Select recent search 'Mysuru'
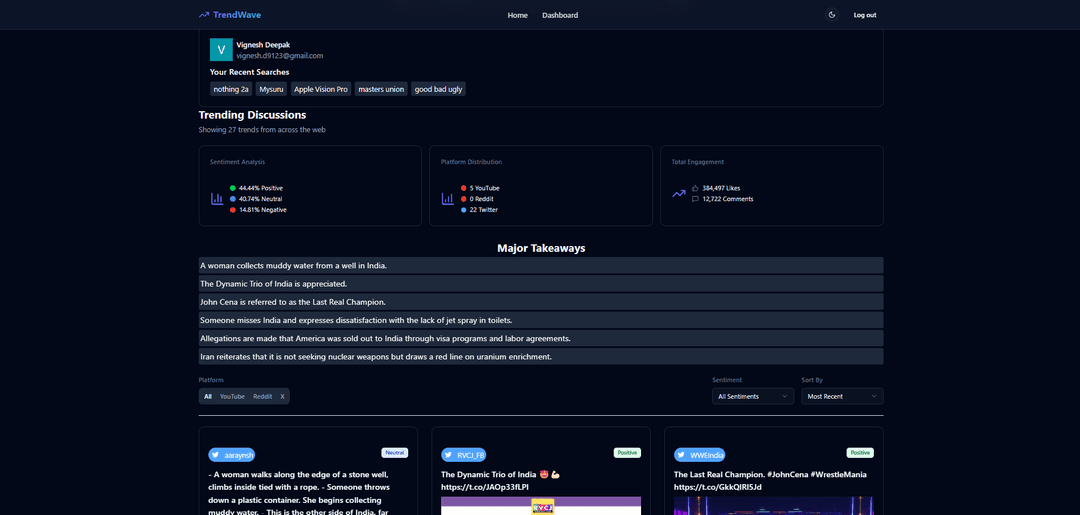Viewport: 1080px width, 515px height. (x=271, y=90)
